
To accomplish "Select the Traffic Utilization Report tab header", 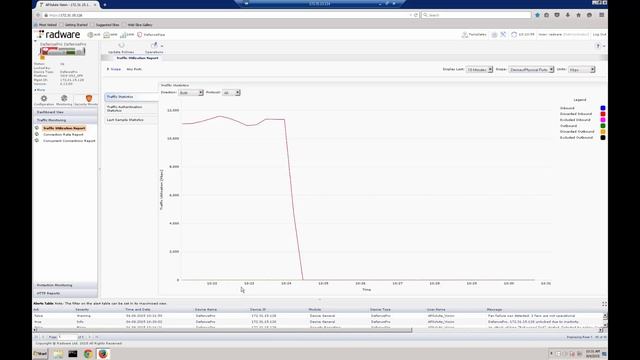I will tap(137, 58).
